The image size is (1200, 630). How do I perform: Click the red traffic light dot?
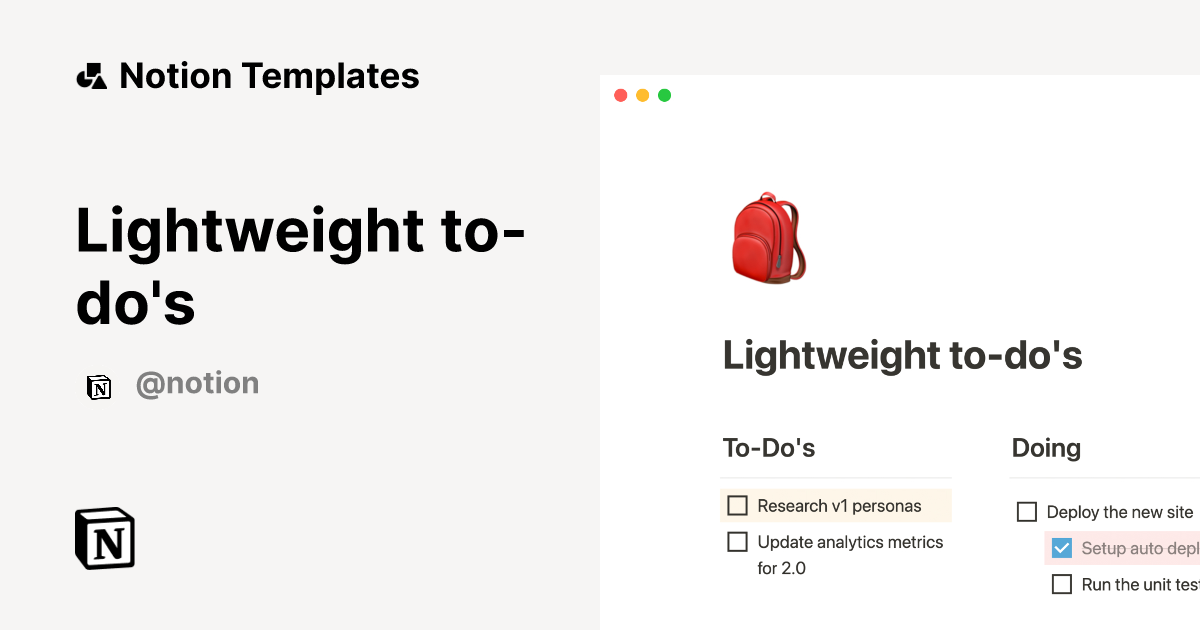click(621, 95)
